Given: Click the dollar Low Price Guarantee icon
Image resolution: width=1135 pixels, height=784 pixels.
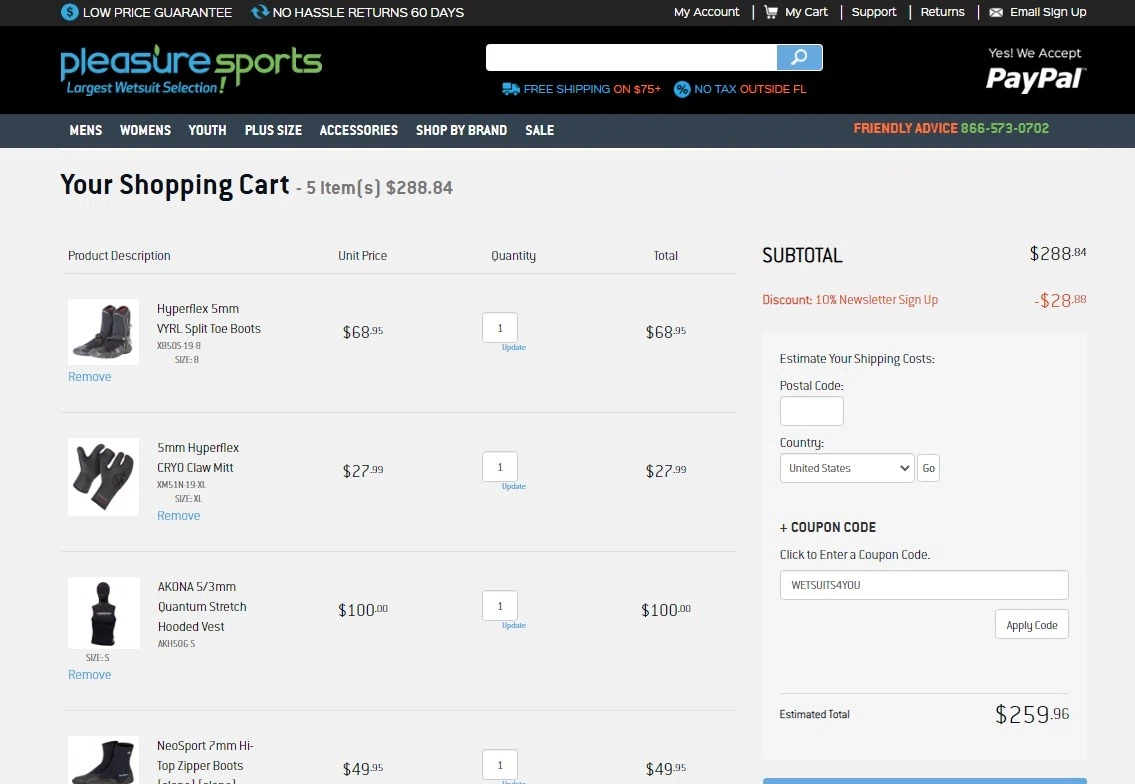Looking at the screenshot, I should tap(69, 12).
